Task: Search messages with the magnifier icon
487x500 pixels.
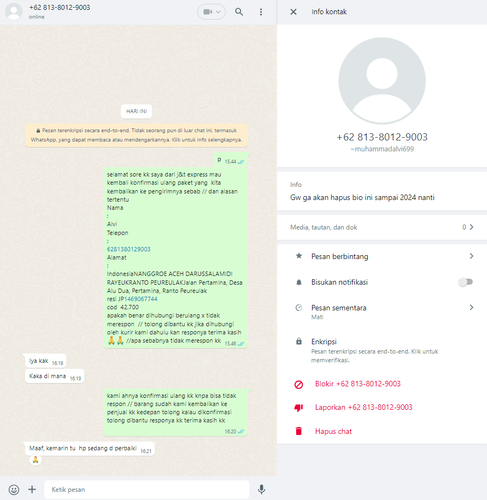Action: [239, 12]
